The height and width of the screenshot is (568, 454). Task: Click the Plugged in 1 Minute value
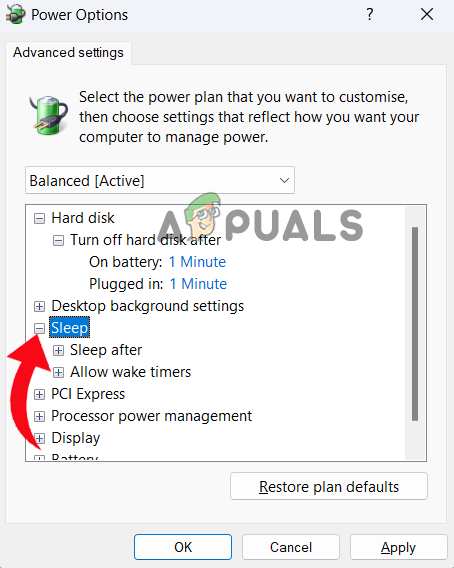pyautogui.click(x=198, y=284)
